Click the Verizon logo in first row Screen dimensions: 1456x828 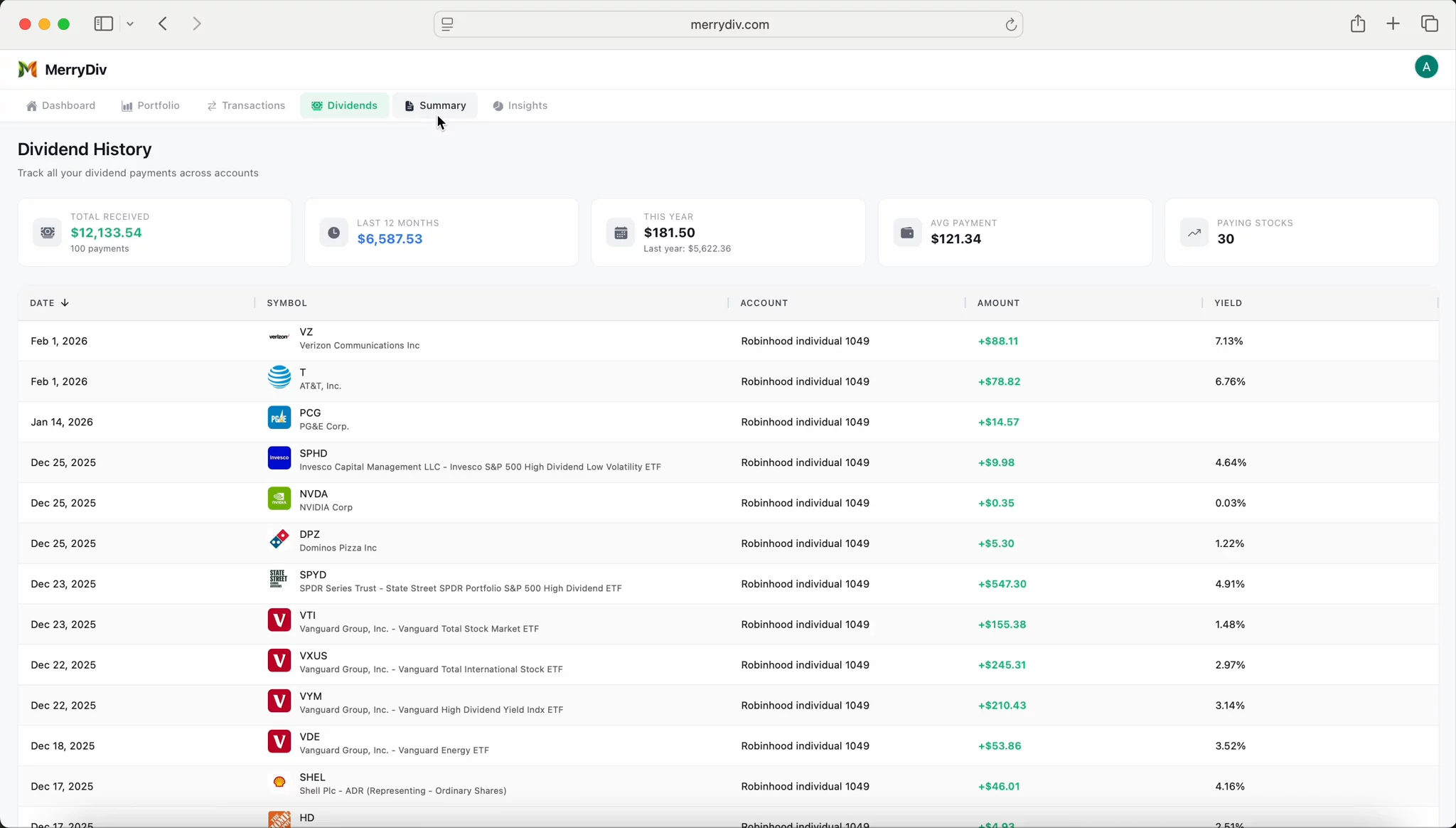click(x=279, y=337)
